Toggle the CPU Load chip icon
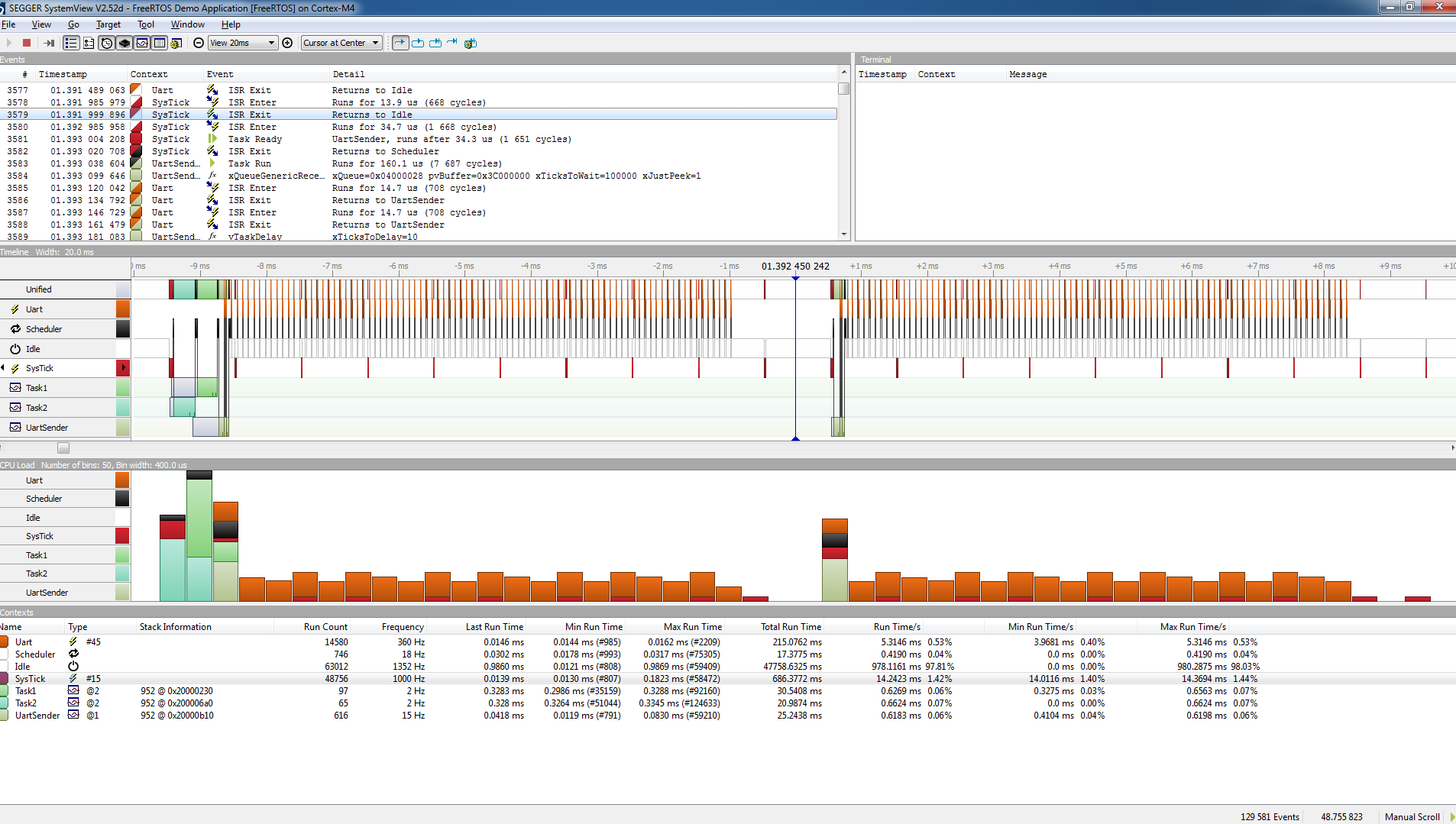 pyautogui.click(x=125, y=43)
